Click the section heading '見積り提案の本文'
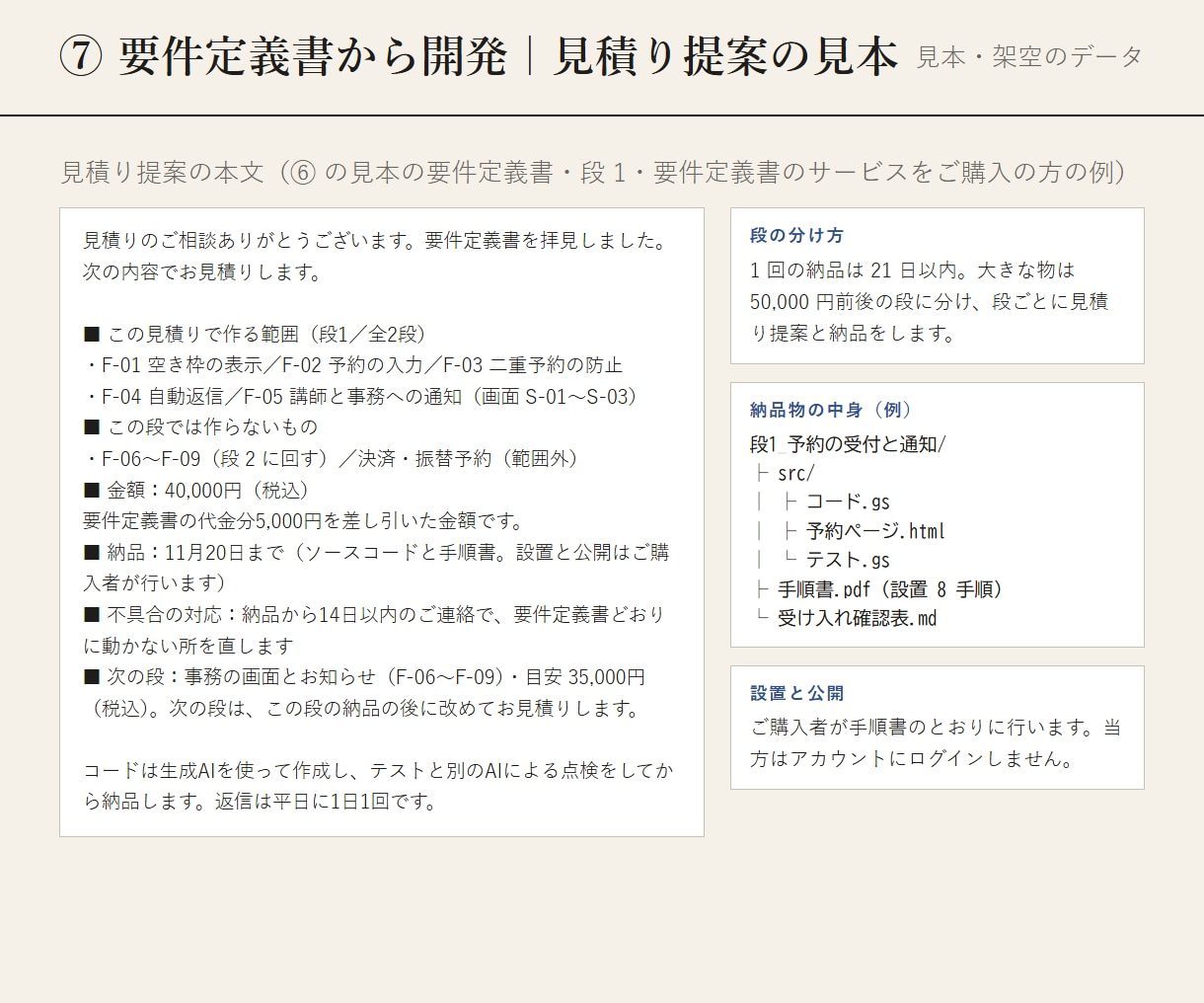 [163, 172]
